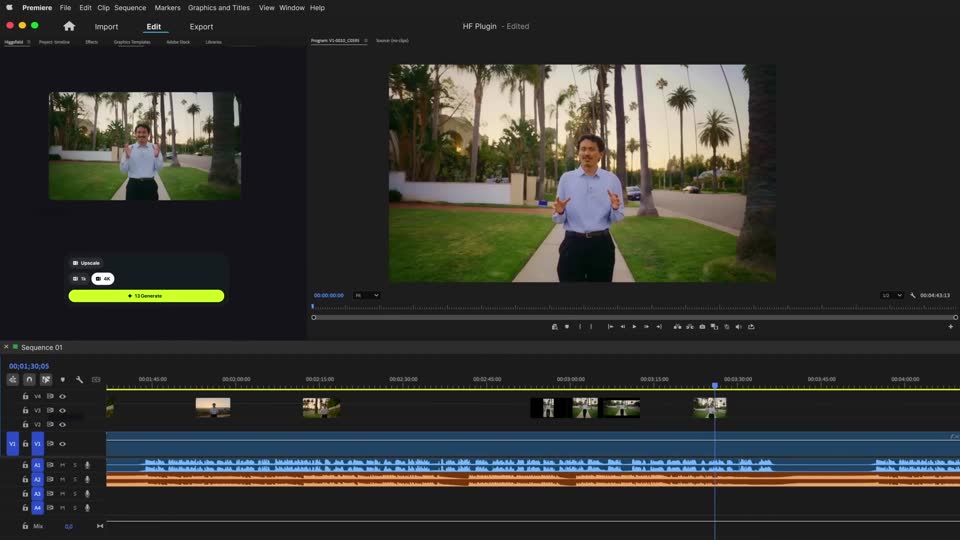Click the Program monitor zoom scroll bar
The height and width of the screenshot is (540, 960).
634,317
